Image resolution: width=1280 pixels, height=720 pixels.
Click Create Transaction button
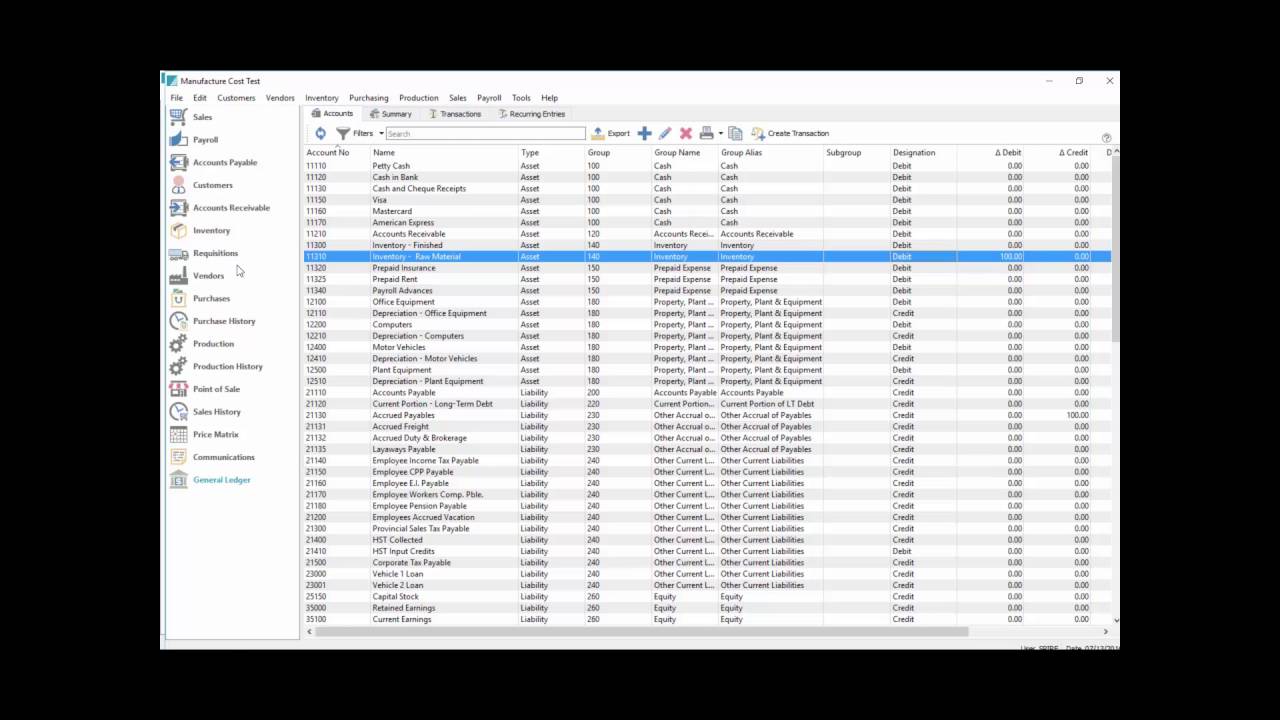point(790,133)
